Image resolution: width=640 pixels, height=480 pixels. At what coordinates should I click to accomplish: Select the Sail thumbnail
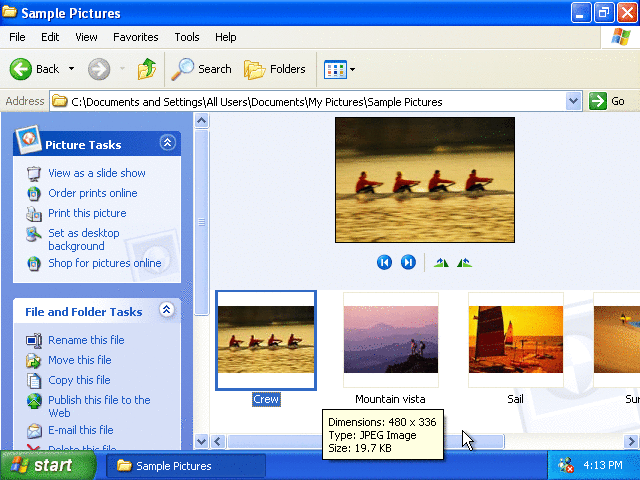(x=516, y=340)
